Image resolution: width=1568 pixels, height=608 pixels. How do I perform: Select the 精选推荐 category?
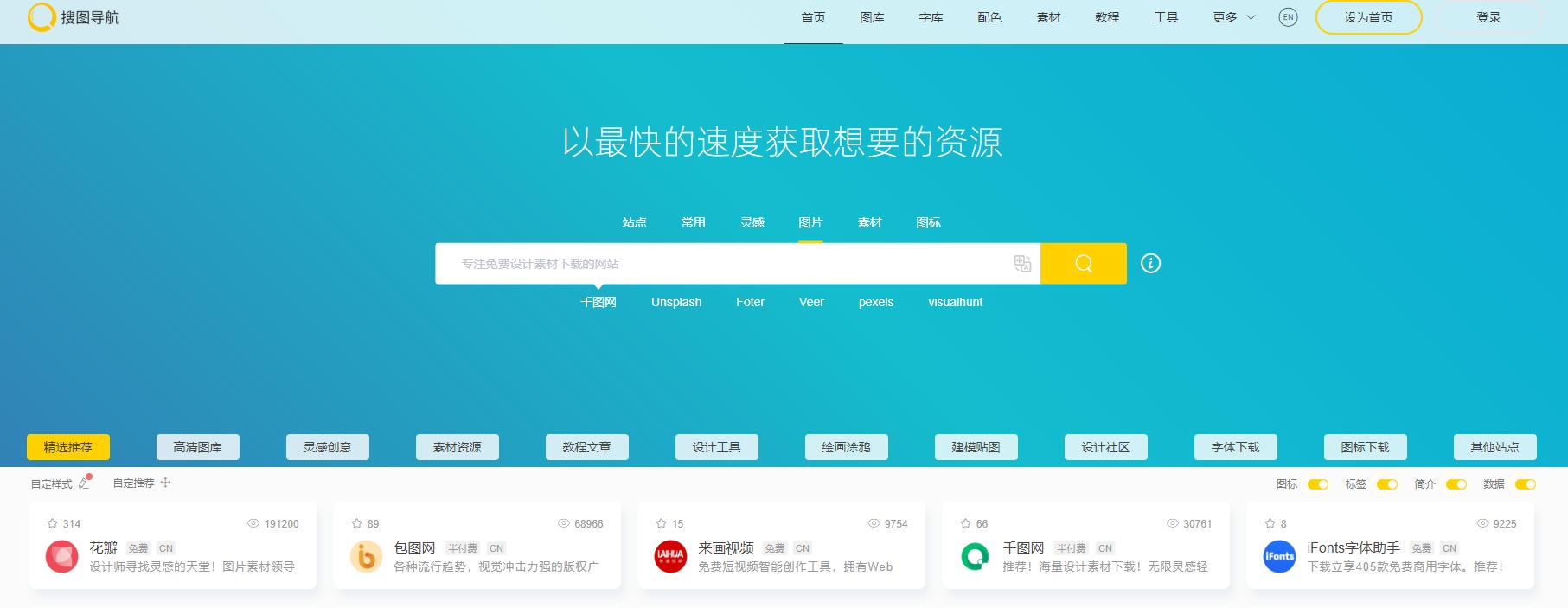pos(68,447)
